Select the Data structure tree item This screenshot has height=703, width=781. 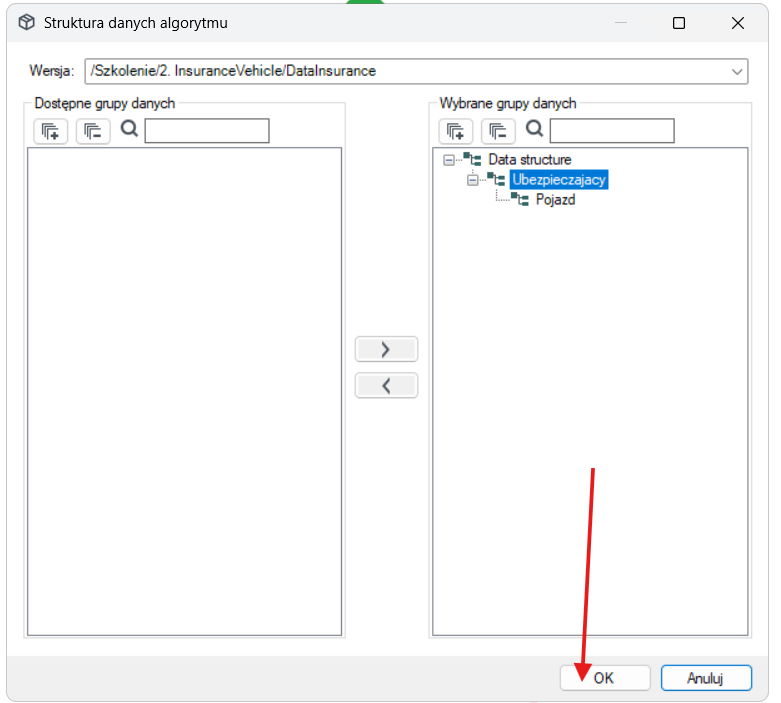(x=529, y=159)
